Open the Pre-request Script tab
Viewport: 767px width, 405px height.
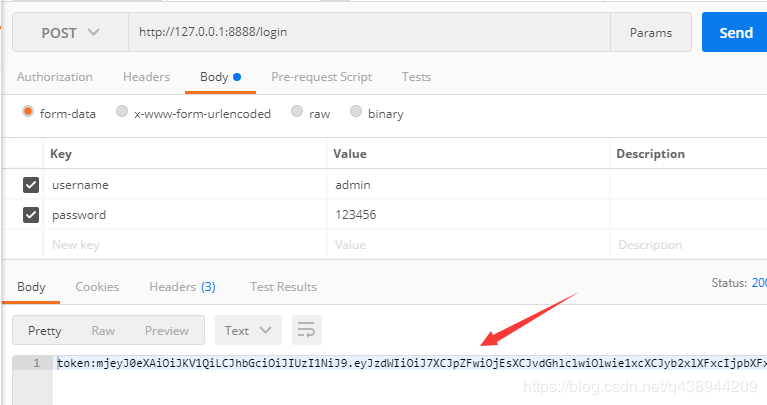coord(321,77)
